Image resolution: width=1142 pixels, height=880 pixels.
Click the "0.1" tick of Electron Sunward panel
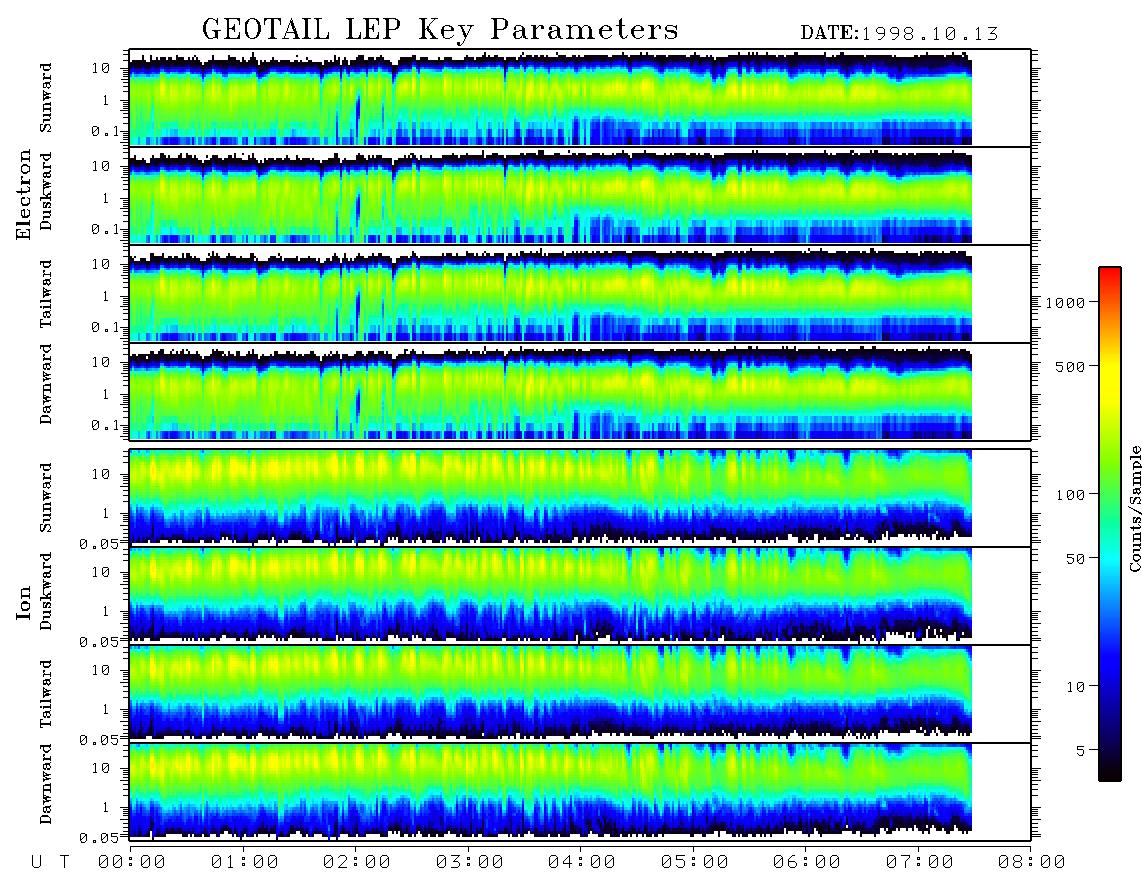[x=105, y=131]
